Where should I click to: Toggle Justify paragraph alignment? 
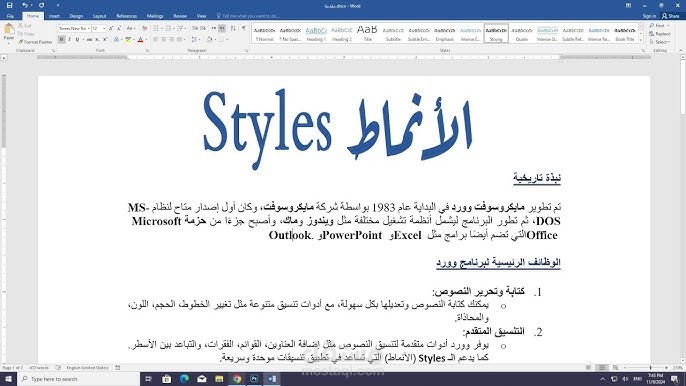tap(179, 40)
